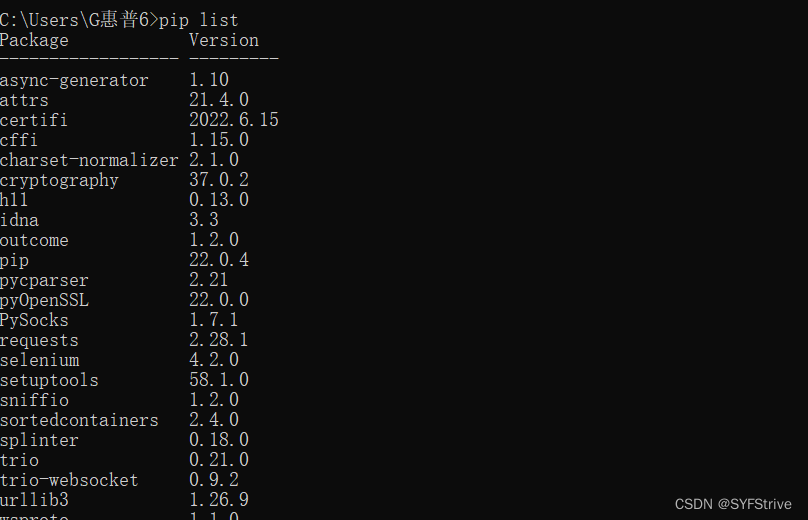
Task: Click the PySocks package entry
Action: 34,320
